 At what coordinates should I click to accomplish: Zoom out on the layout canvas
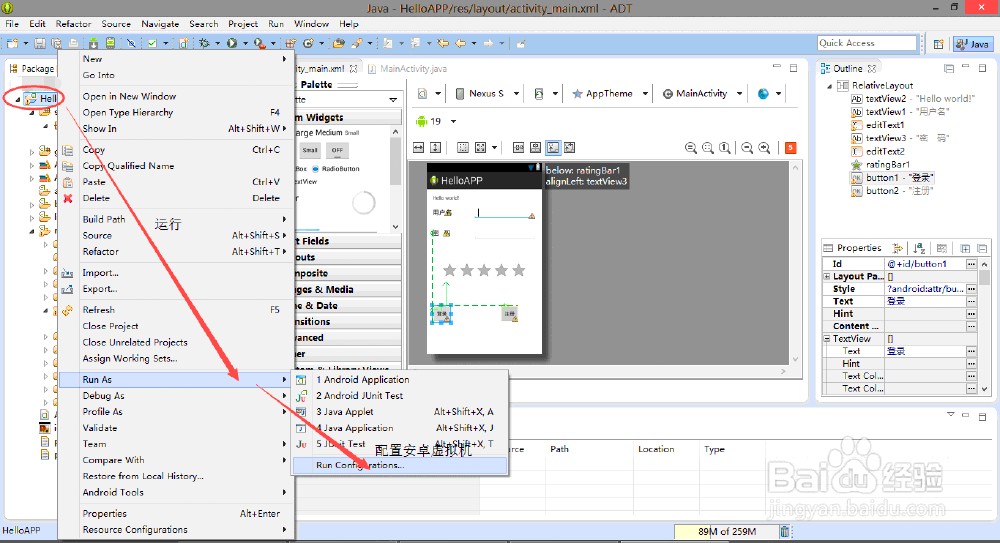click(x=747, y=148)
